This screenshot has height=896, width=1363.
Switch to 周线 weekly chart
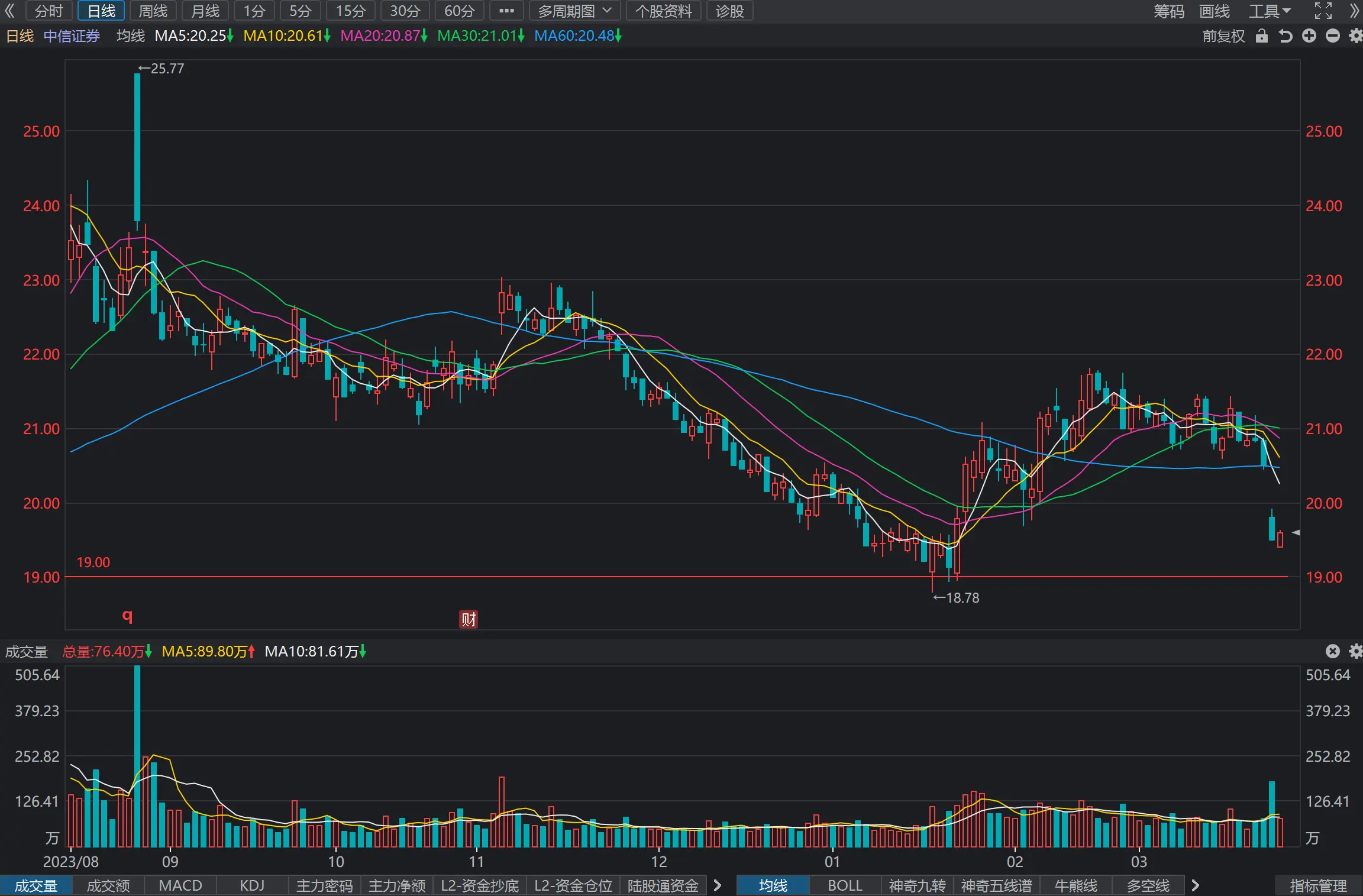153,11
